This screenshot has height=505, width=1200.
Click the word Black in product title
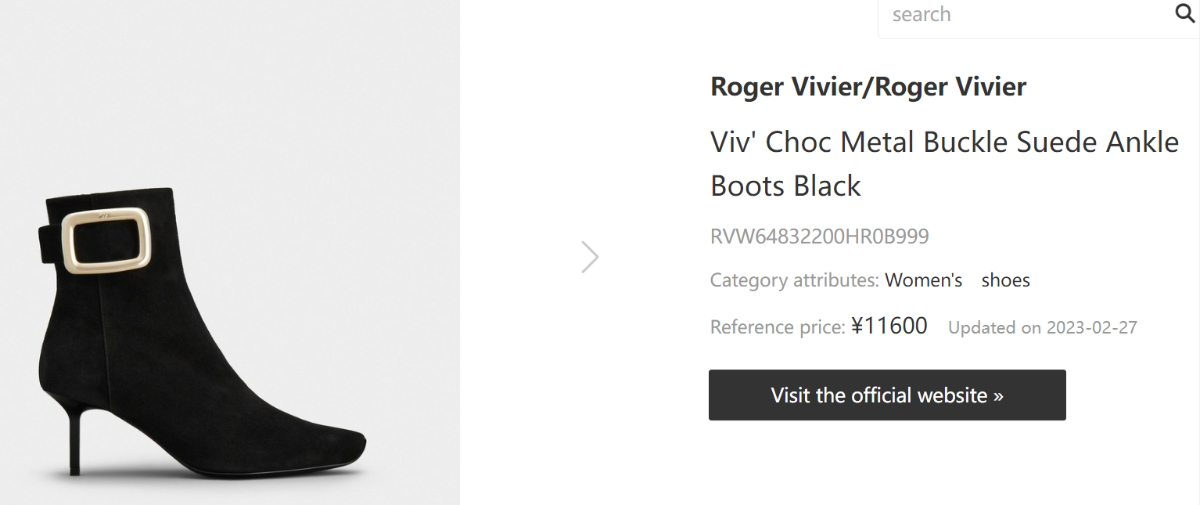826,186
